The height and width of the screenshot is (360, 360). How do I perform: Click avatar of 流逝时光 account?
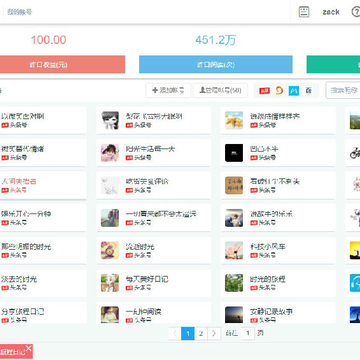tap(110, 250)
